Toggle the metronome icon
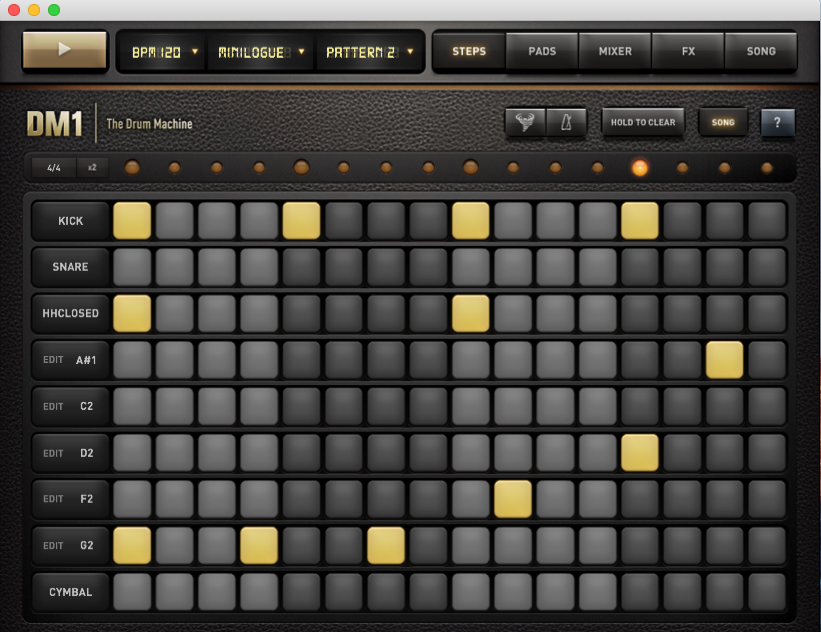This screenshot has height=632, width=821. tap(566, 122)
